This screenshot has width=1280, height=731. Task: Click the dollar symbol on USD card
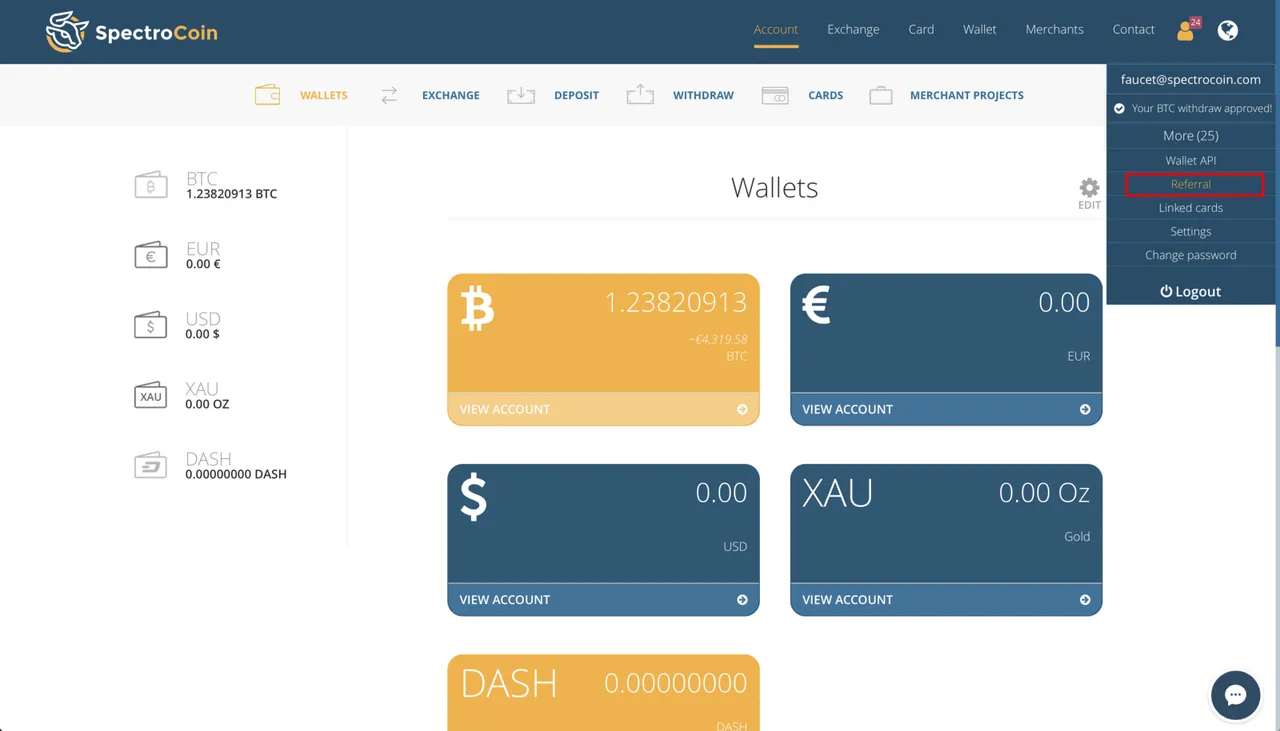click(473, 497)
